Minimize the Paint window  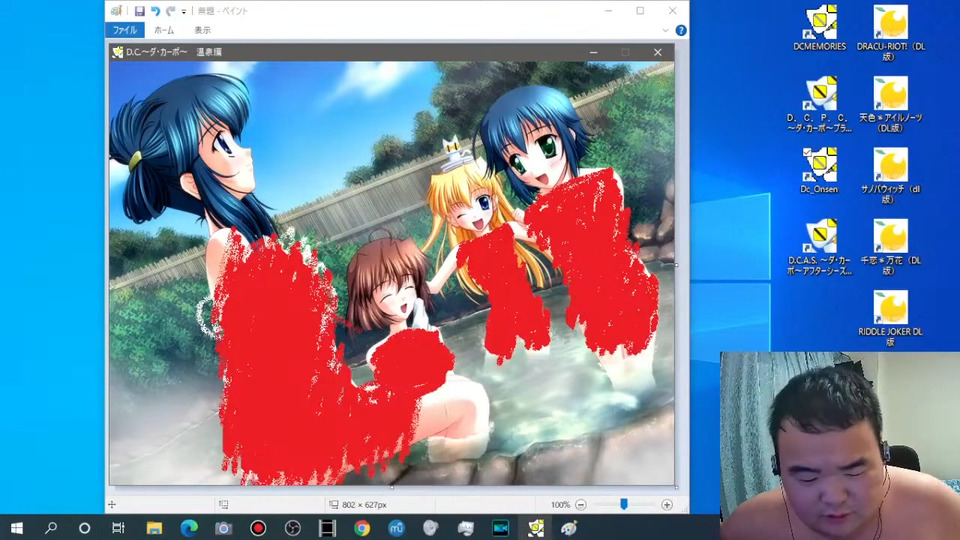tap(609, 10)
